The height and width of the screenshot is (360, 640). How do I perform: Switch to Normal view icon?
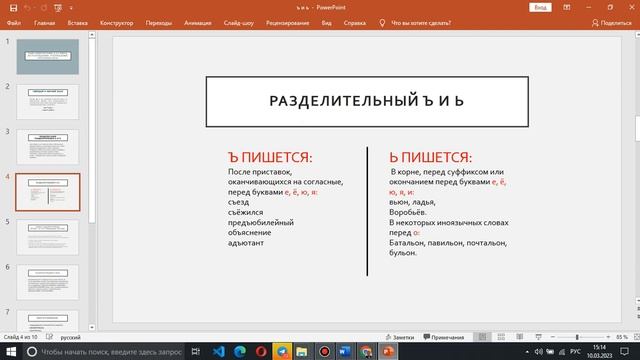(482, 337)
